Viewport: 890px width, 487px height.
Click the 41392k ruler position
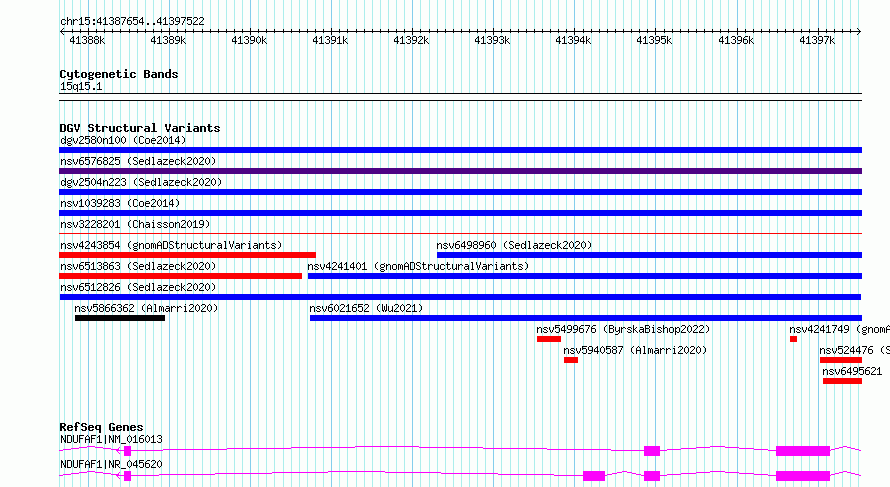(412, 40)
